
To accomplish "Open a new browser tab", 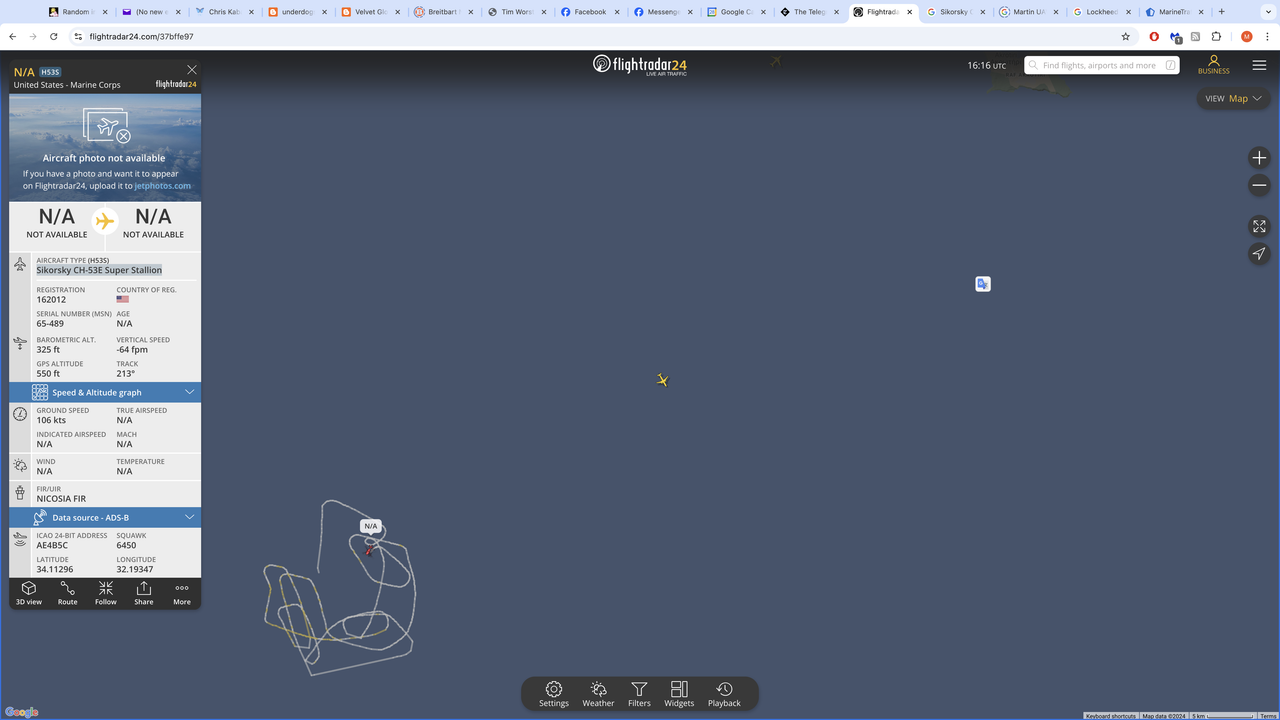I will point(1221,12).
